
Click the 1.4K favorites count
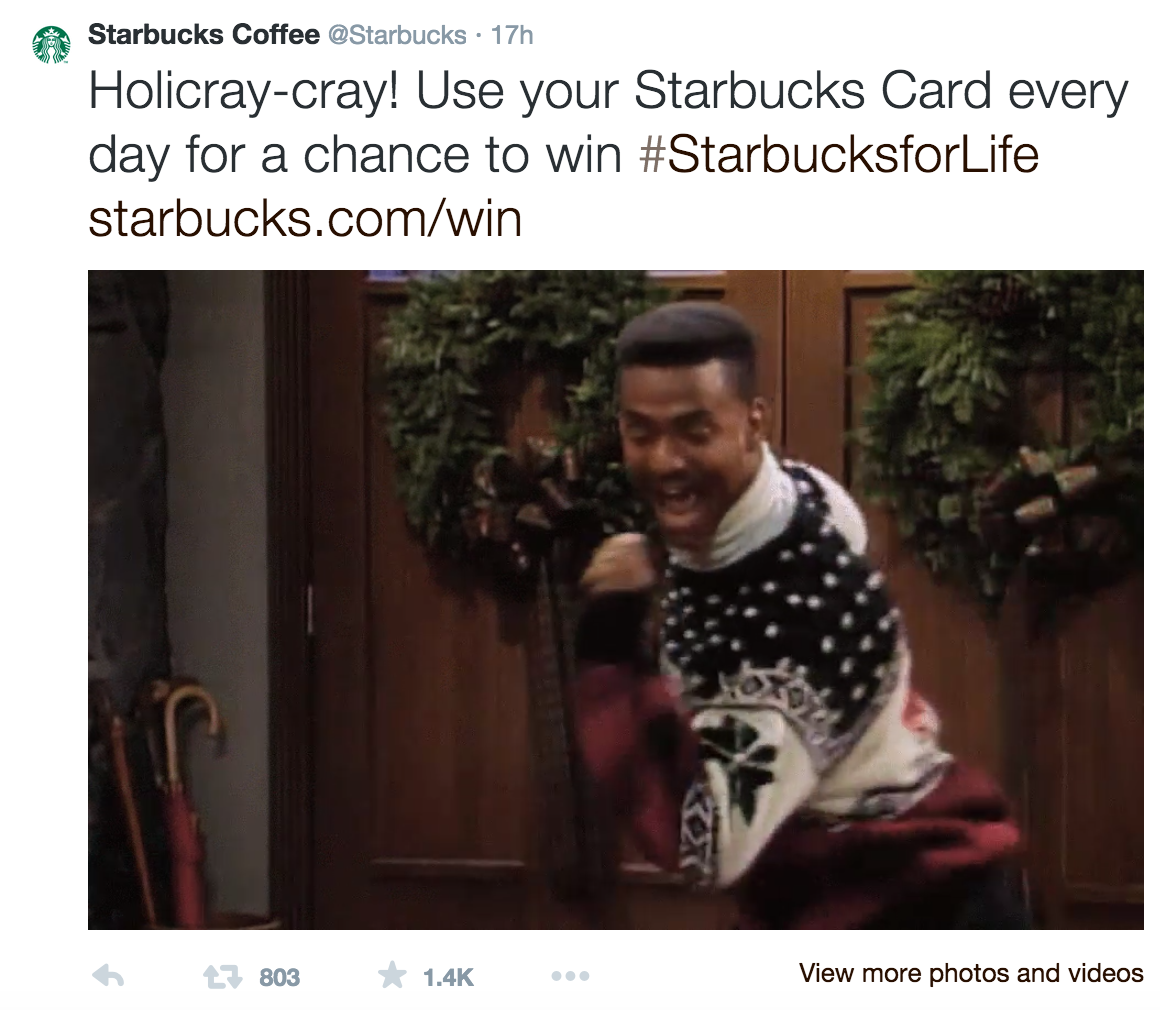(448, 977)
